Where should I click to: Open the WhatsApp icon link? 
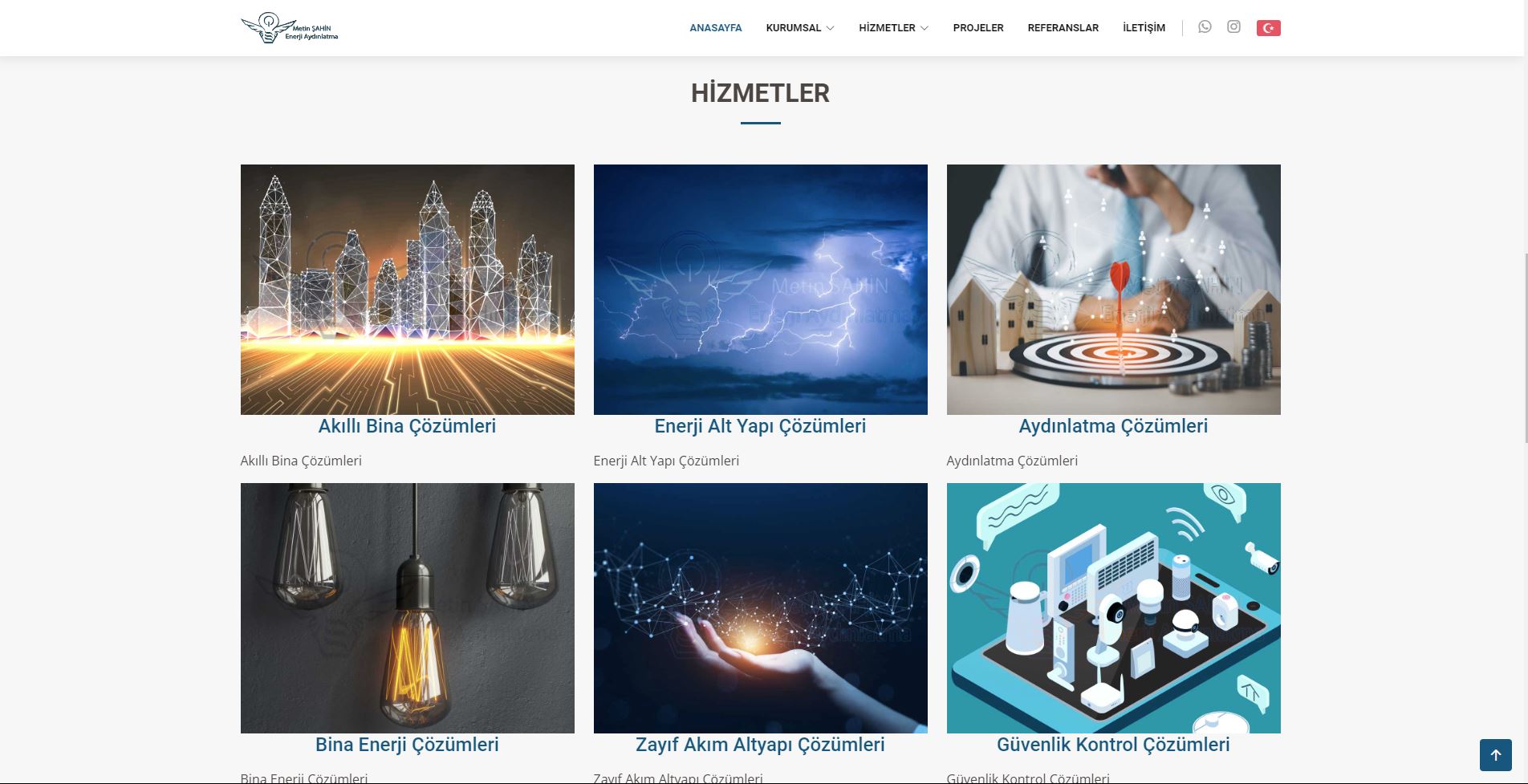tap(1205, 27)
